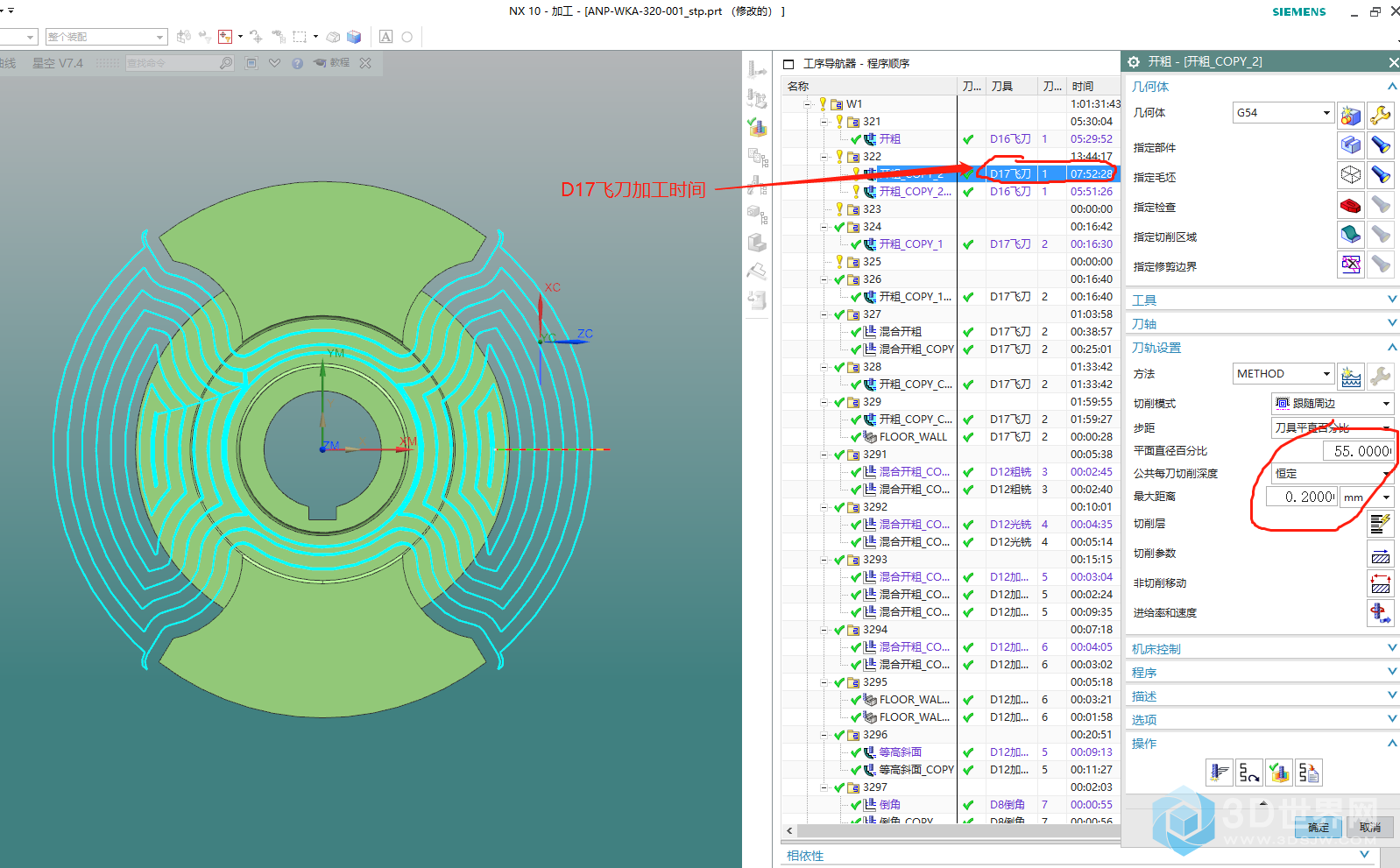Open the non-cutting moves (非切削移动) icon

pyautogui.click(x=1380, y=583)
